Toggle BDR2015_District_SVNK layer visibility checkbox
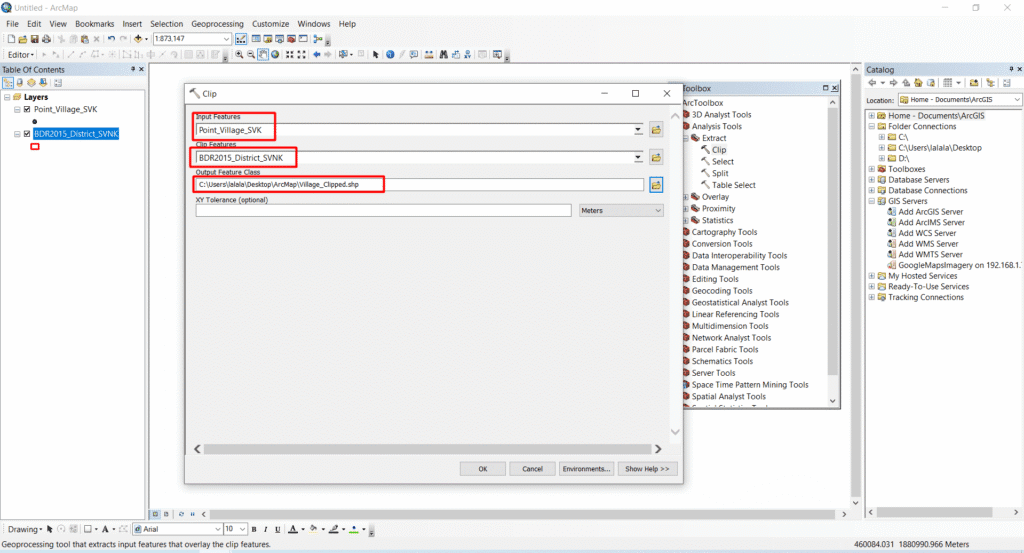This screenshot has height=553, width=1024. pyautogui.click(x=27, y=133)
